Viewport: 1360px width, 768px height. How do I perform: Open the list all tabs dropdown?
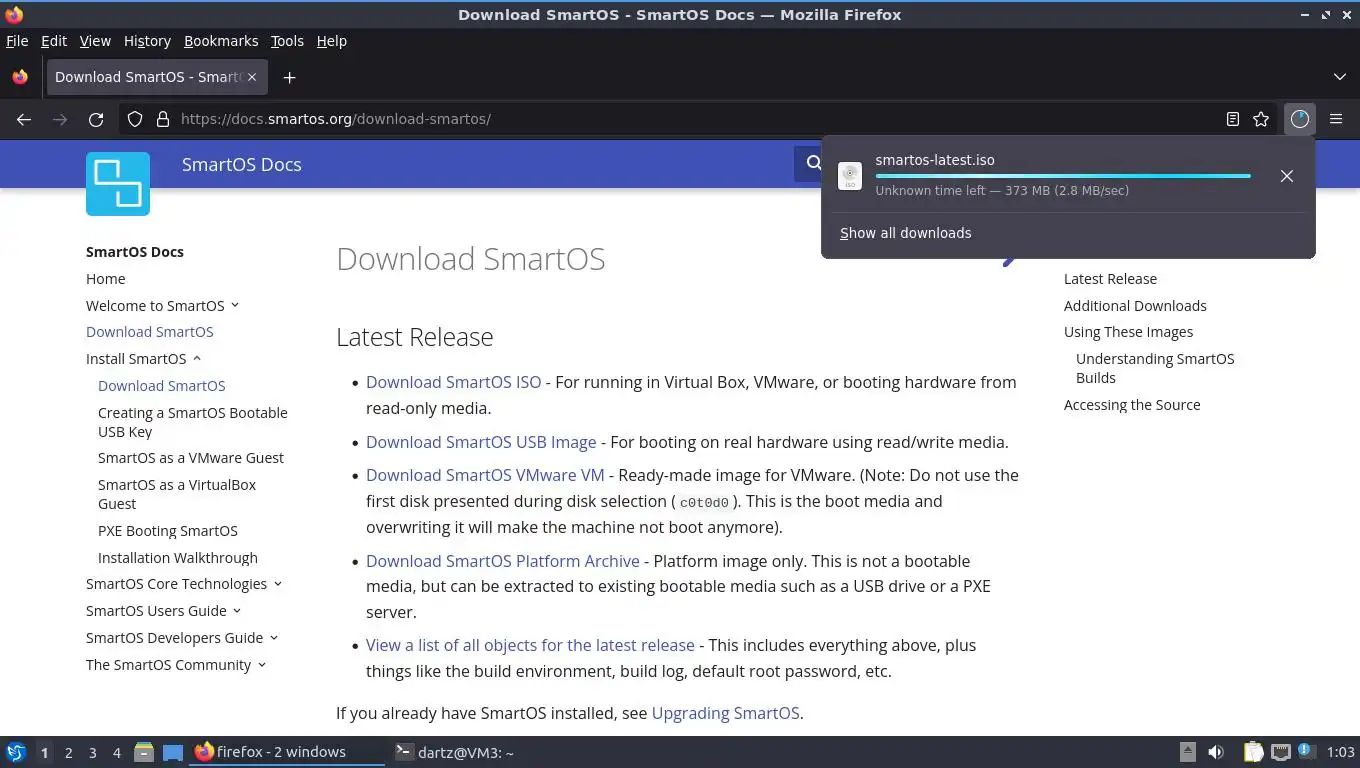(x=1340, y=77)
